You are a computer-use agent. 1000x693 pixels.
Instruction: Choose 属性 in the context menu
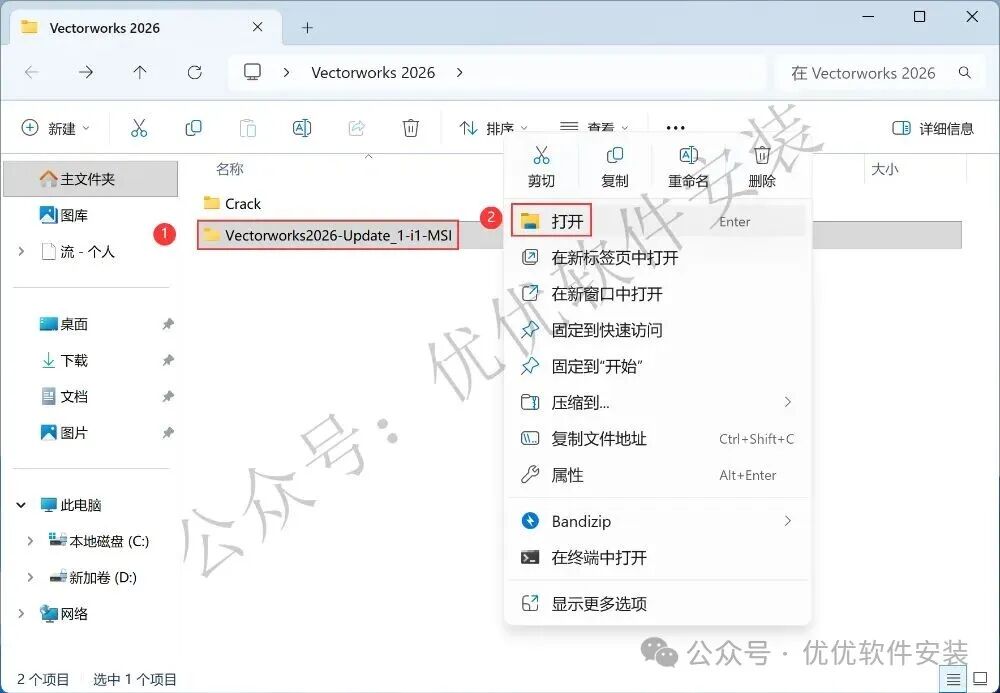658,475
